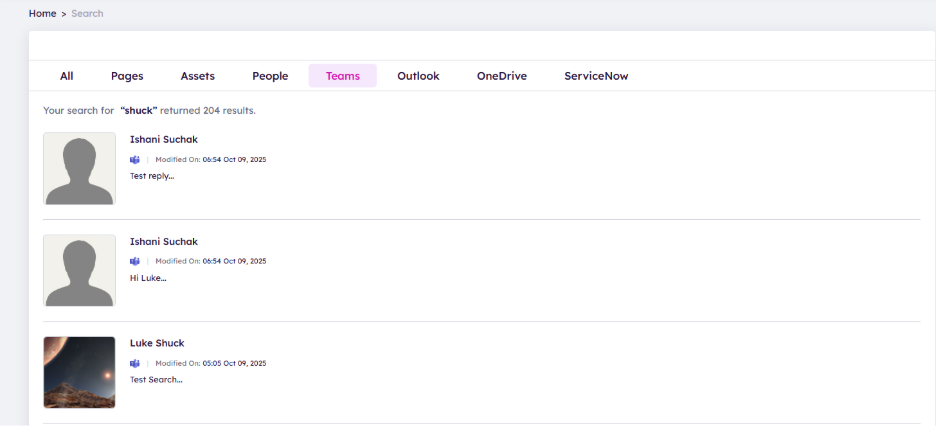Click the 'Hi Luke...' message snippet
Image resolution: width=936 pixels, height=426 pixels.
[x=148, y=278]
